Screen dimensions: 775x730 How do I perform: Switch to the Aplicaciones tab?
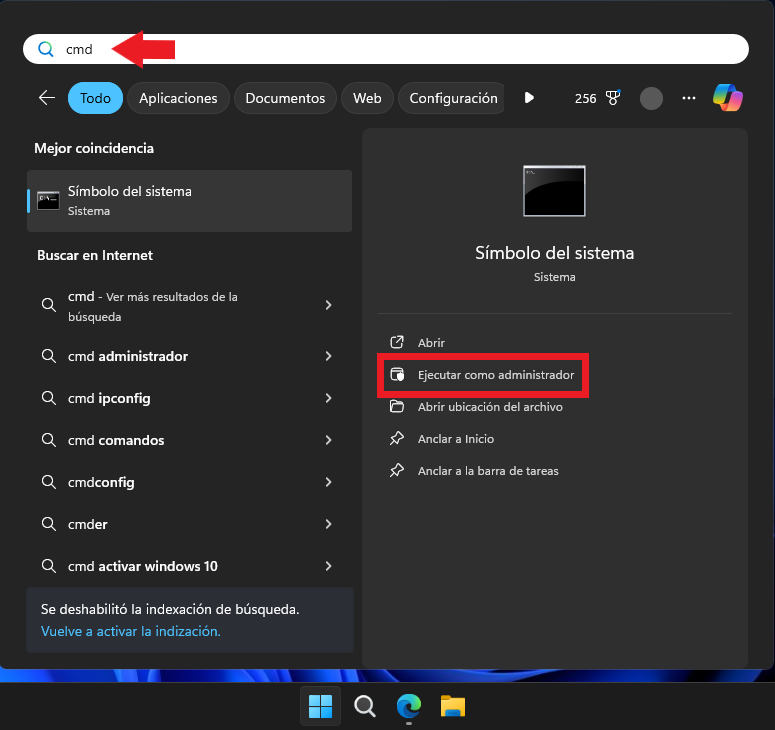tap(178, 98)
